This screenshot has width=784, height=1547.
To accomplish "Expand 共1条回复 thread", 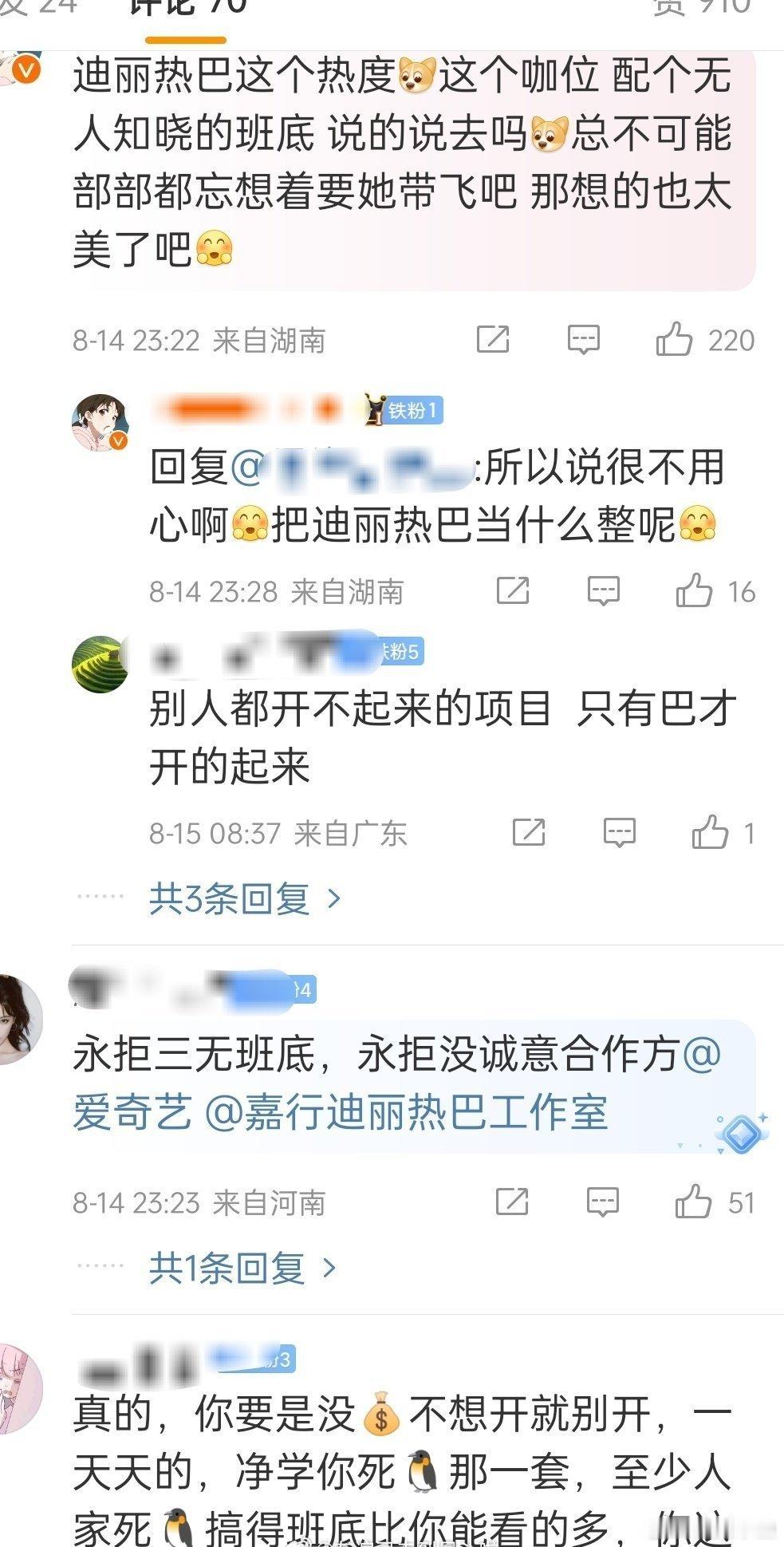I will [242, 1268].
